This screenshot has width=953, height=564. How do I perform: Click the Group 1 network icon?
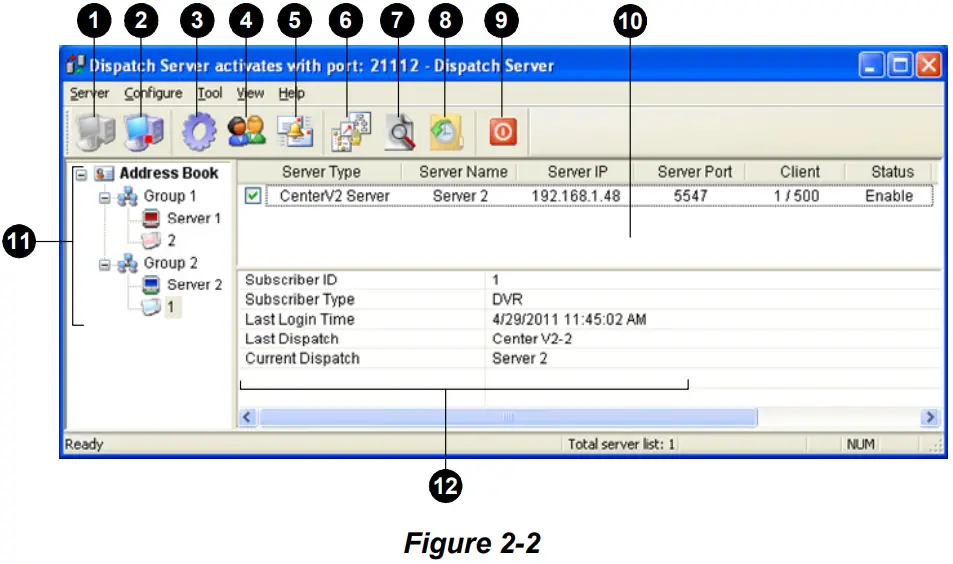pos(127,196)
